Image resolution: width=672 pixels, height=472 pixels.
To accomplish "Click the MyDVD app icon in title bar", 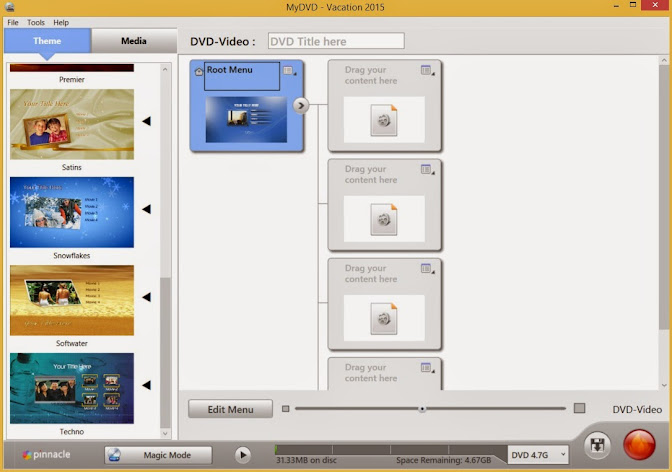I will [x=9, y=7].
